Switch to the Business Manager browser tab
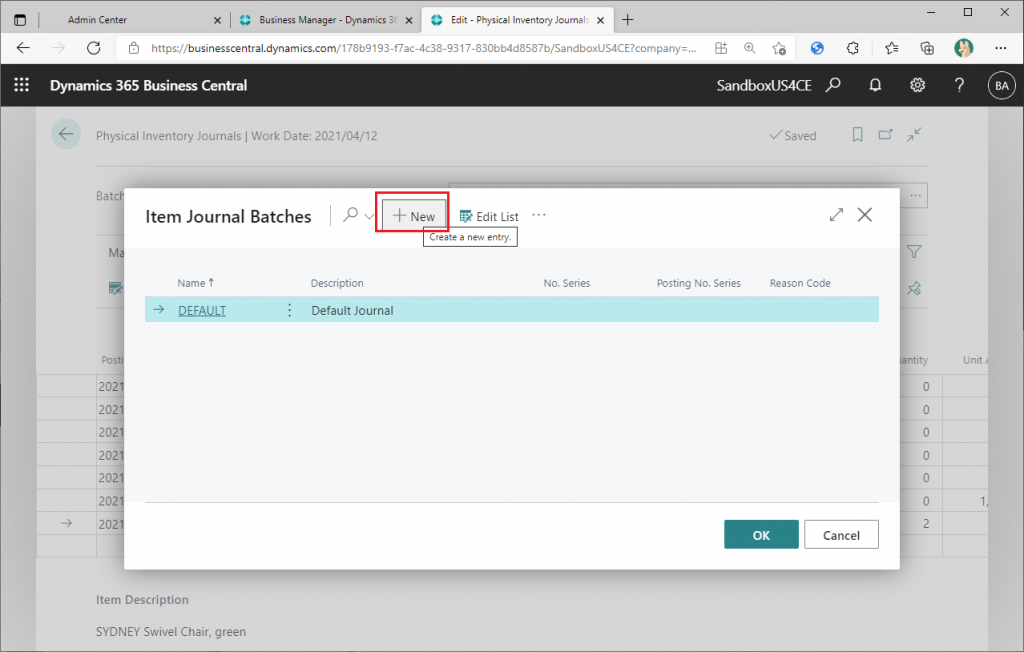Screen dimensions: 1024x652 point(327,20)
